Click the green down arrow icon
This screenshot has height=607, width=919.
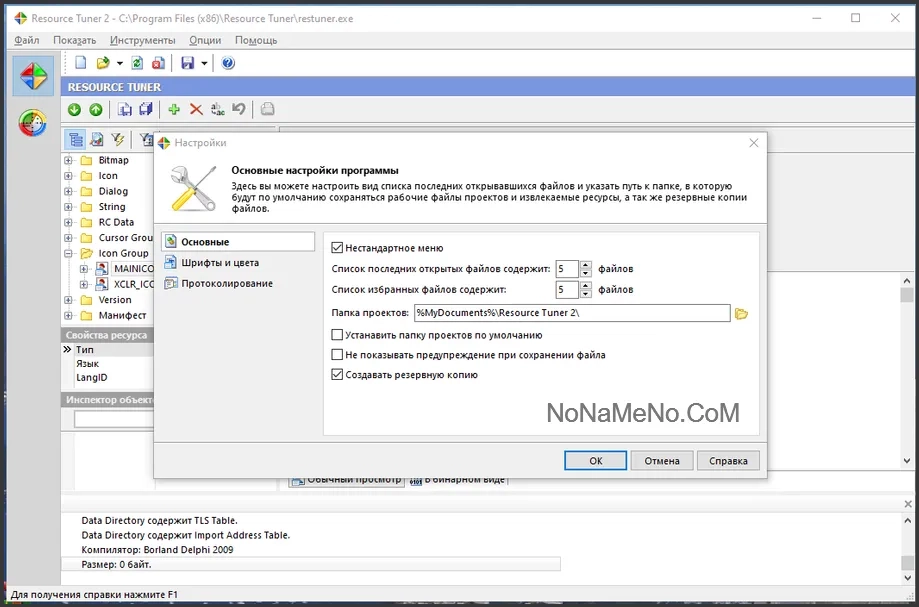74,110
